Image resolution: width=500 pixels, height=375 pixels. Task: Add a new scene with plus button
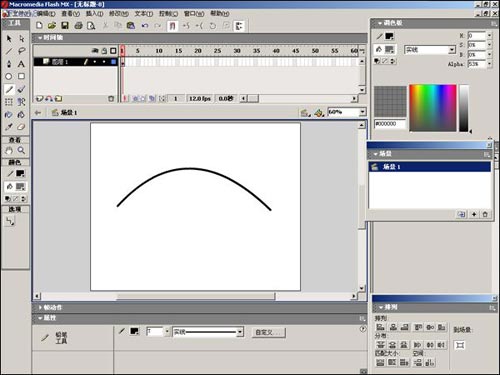point(474,214)
